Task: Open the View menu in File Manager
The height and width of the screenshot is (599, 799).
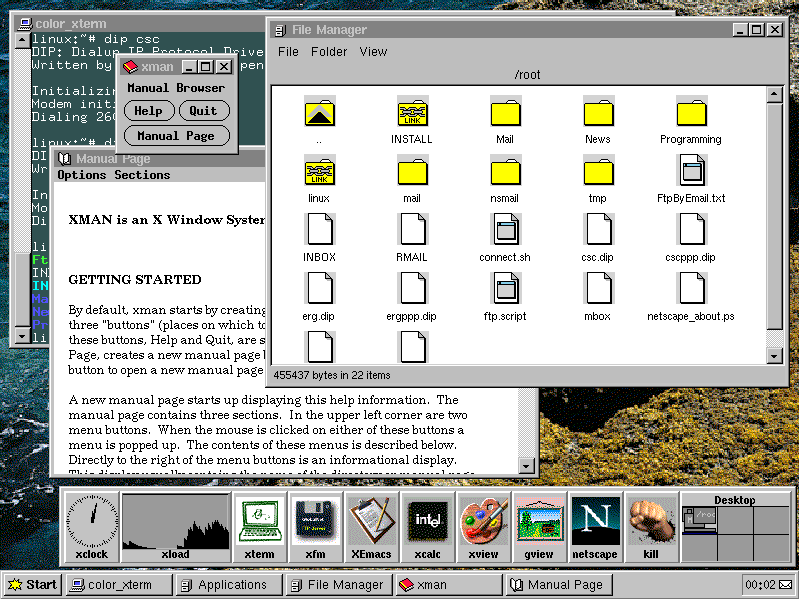Action: (x=373, y=52)
